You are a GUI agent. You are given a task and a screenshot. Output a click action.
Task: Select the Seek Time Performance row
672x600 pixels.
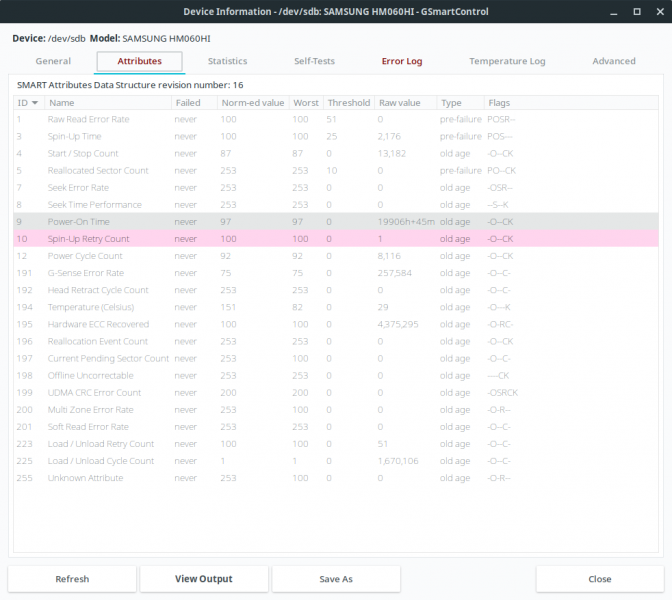point(336,205)
